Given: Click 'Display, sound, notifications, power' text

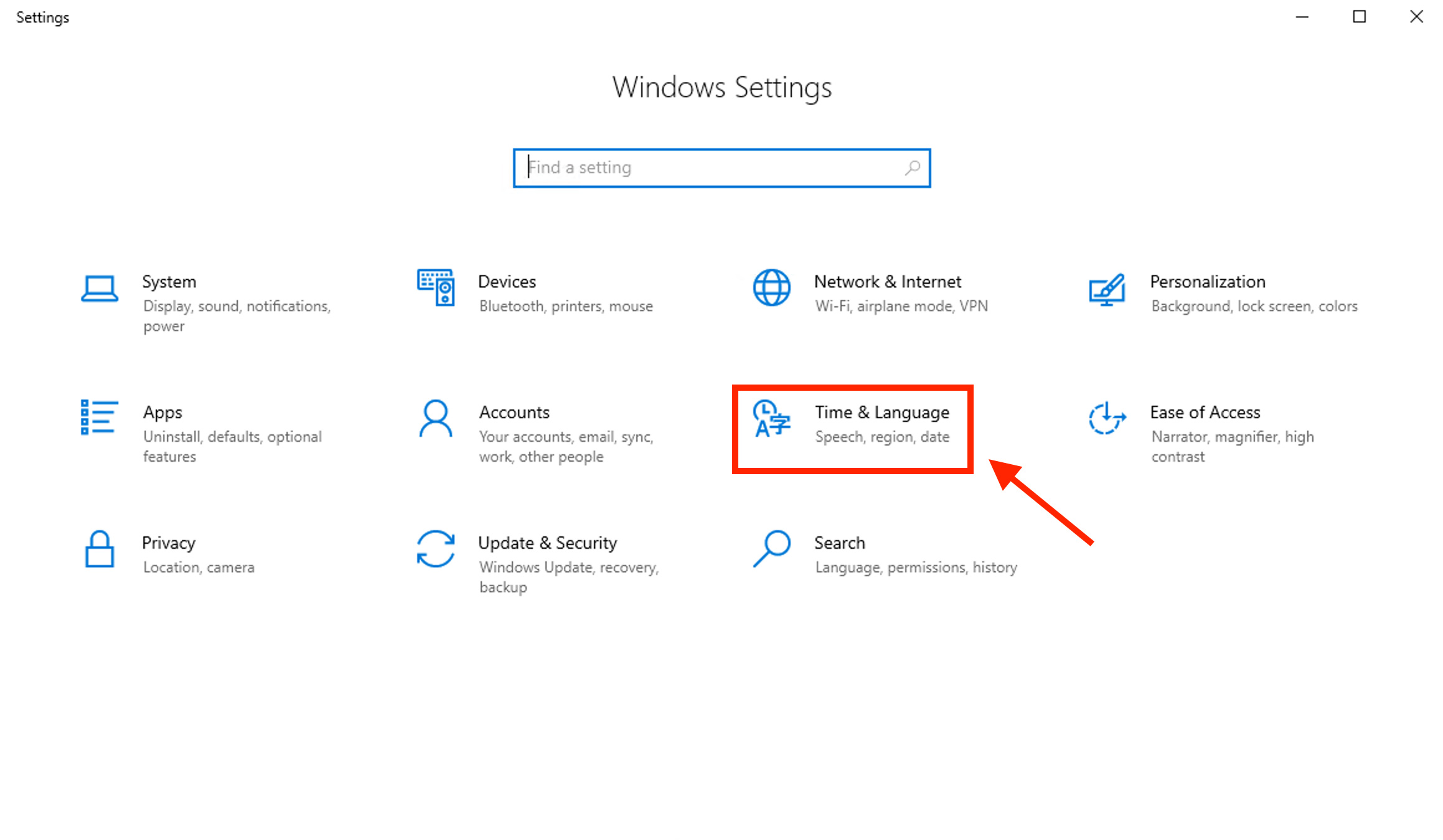Looking at the screenshot, I should coord(237,316).
